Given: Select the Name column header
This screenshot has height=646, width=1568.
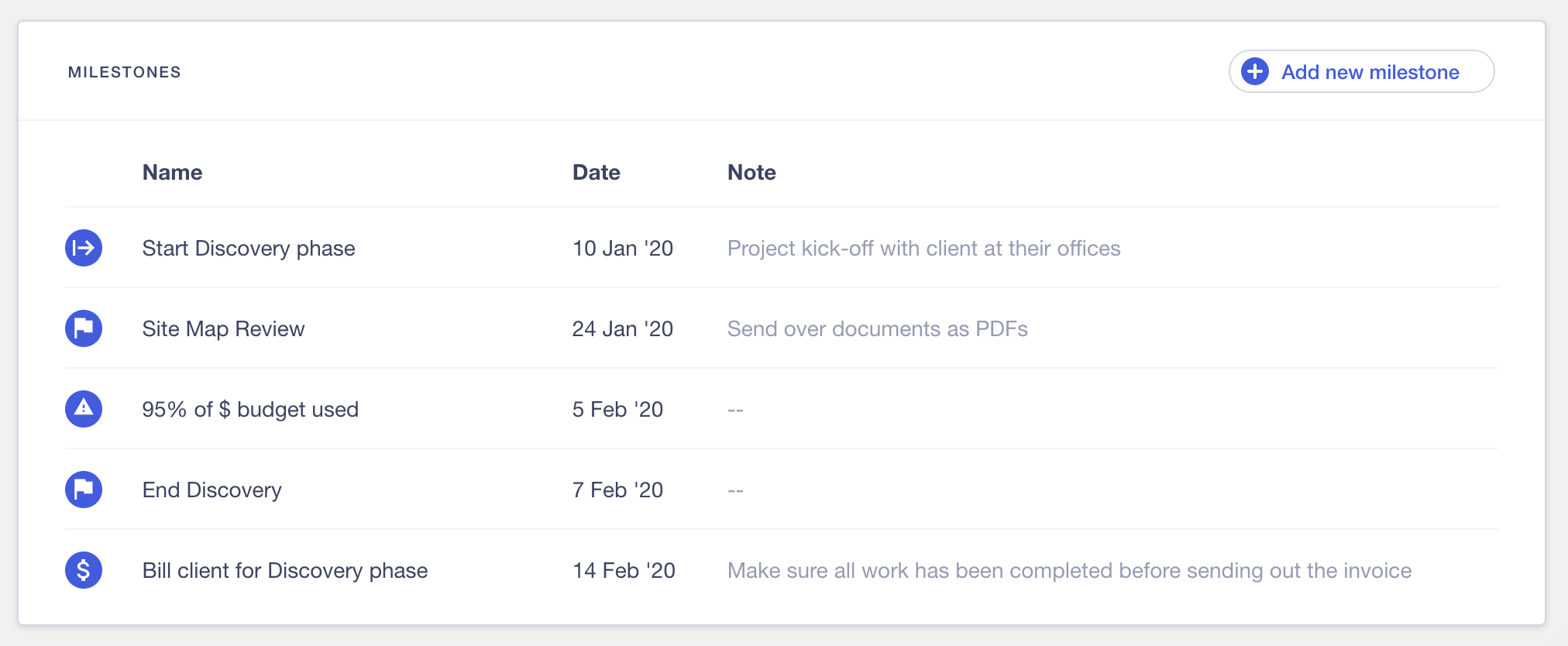Looking at the screenshot, I should 172,172.
